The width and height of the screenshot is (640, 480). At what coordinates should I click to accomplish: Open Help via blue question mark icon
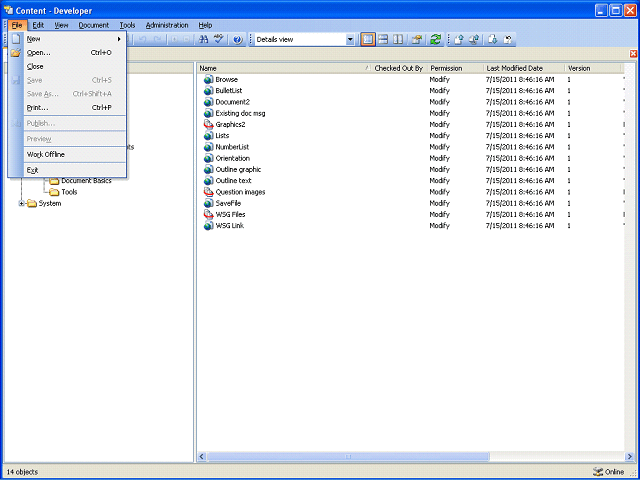(x=238, y=40)
